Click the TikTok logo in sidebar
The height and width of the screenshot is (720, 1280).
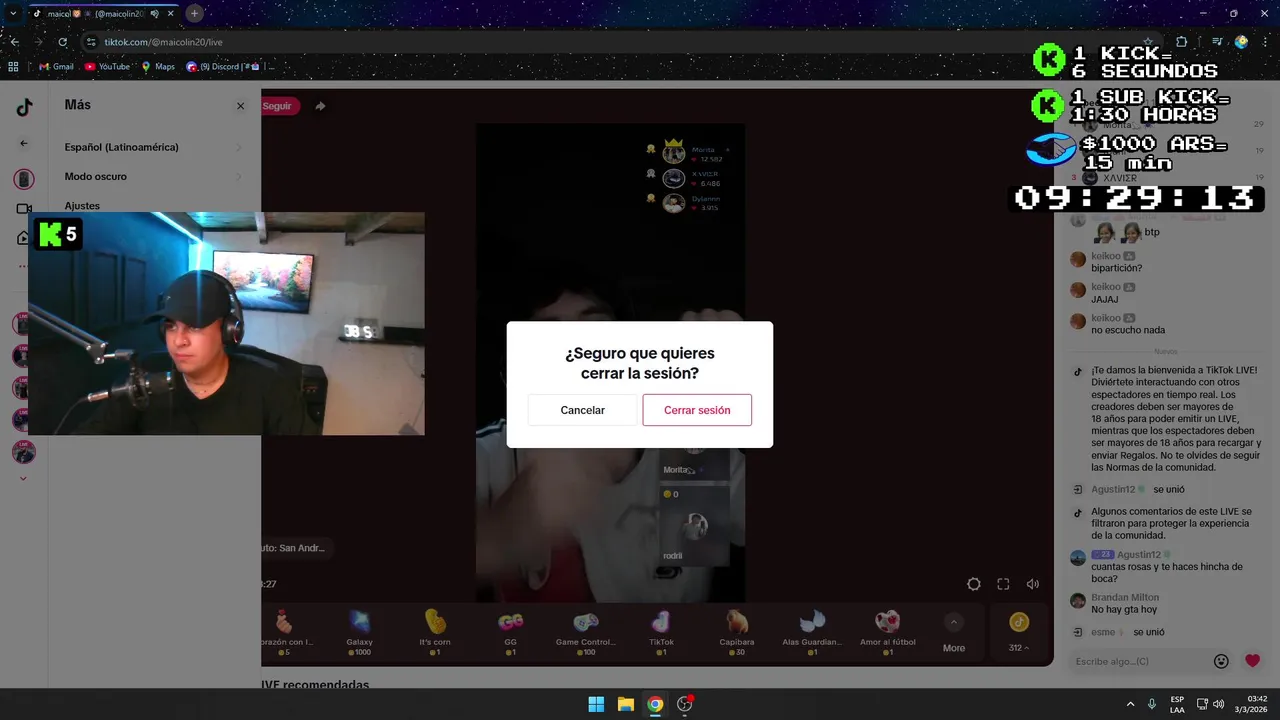pos(24,107)
